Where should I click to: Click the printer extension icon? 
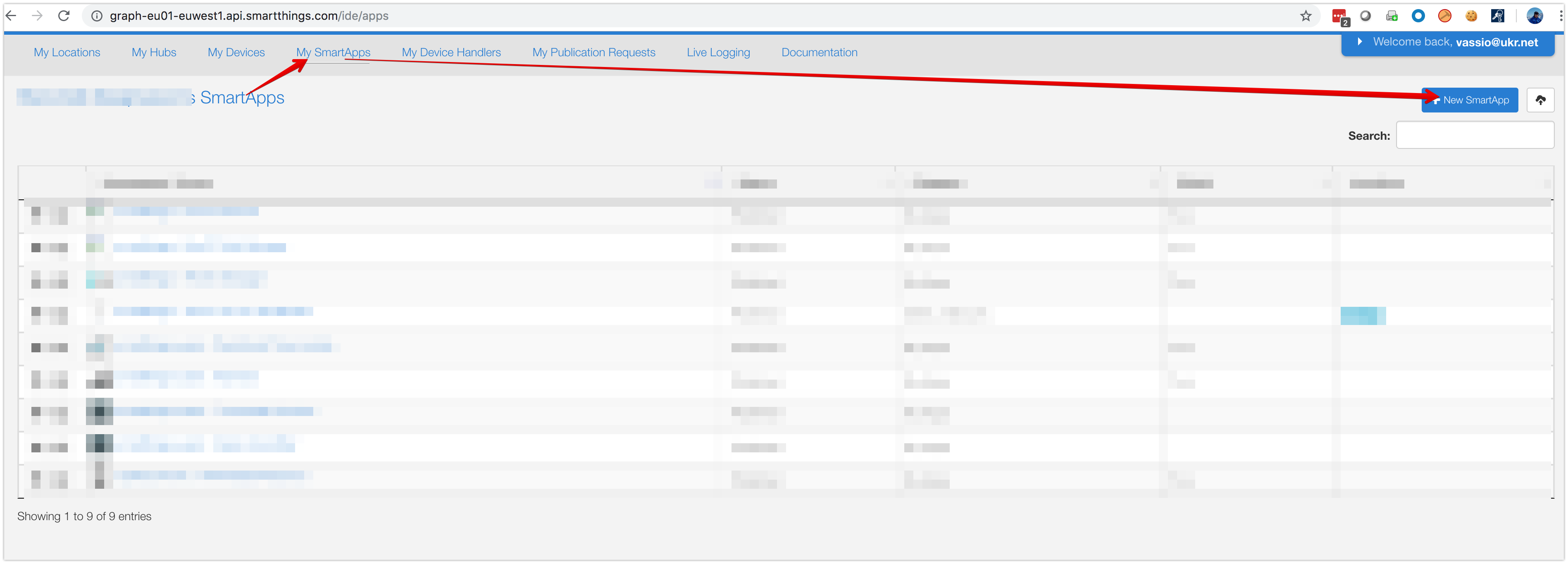coord(1392,16)
